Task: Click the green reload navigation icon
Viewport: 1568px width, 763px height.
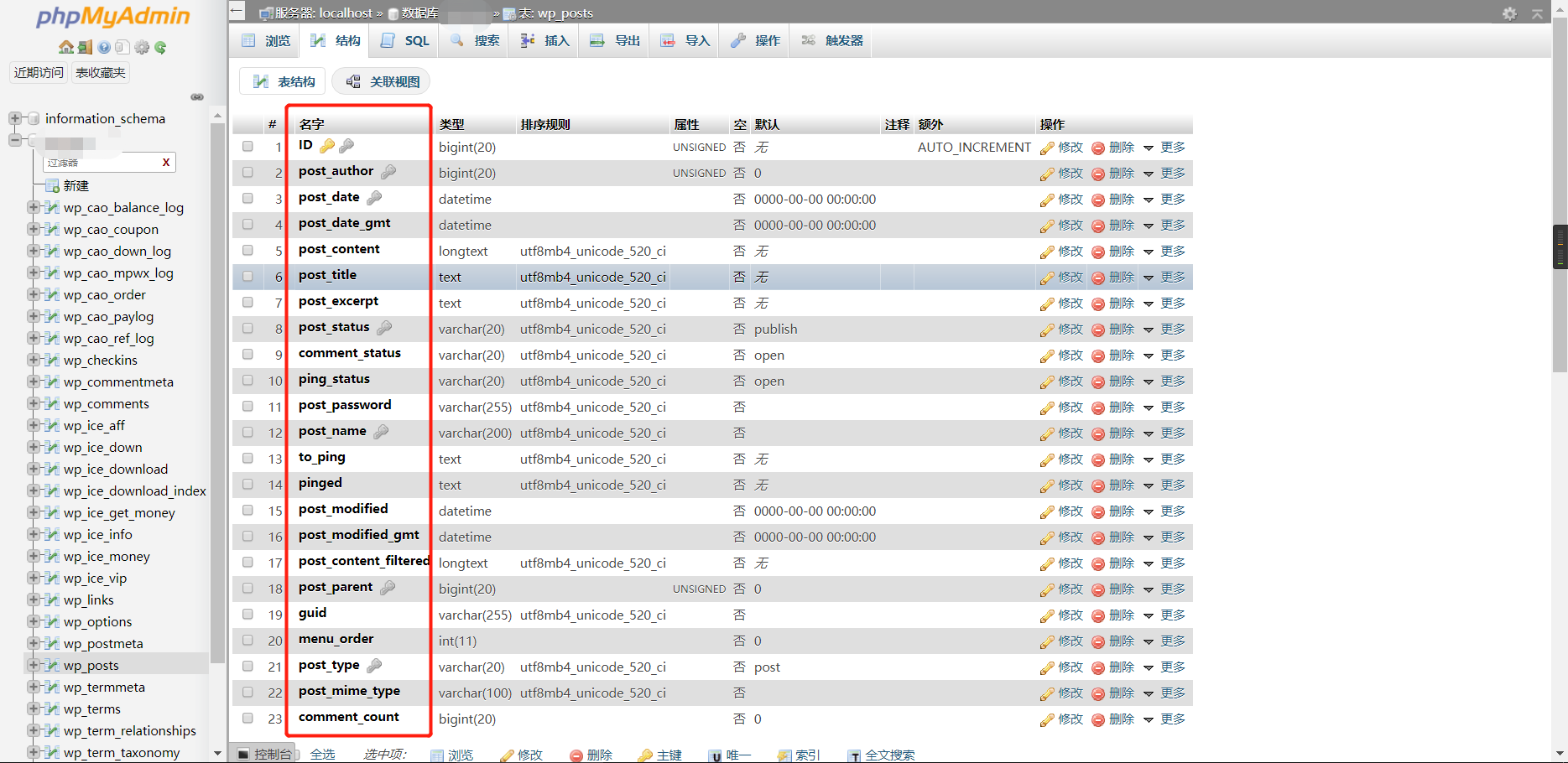Action: (x=160, y=47)
